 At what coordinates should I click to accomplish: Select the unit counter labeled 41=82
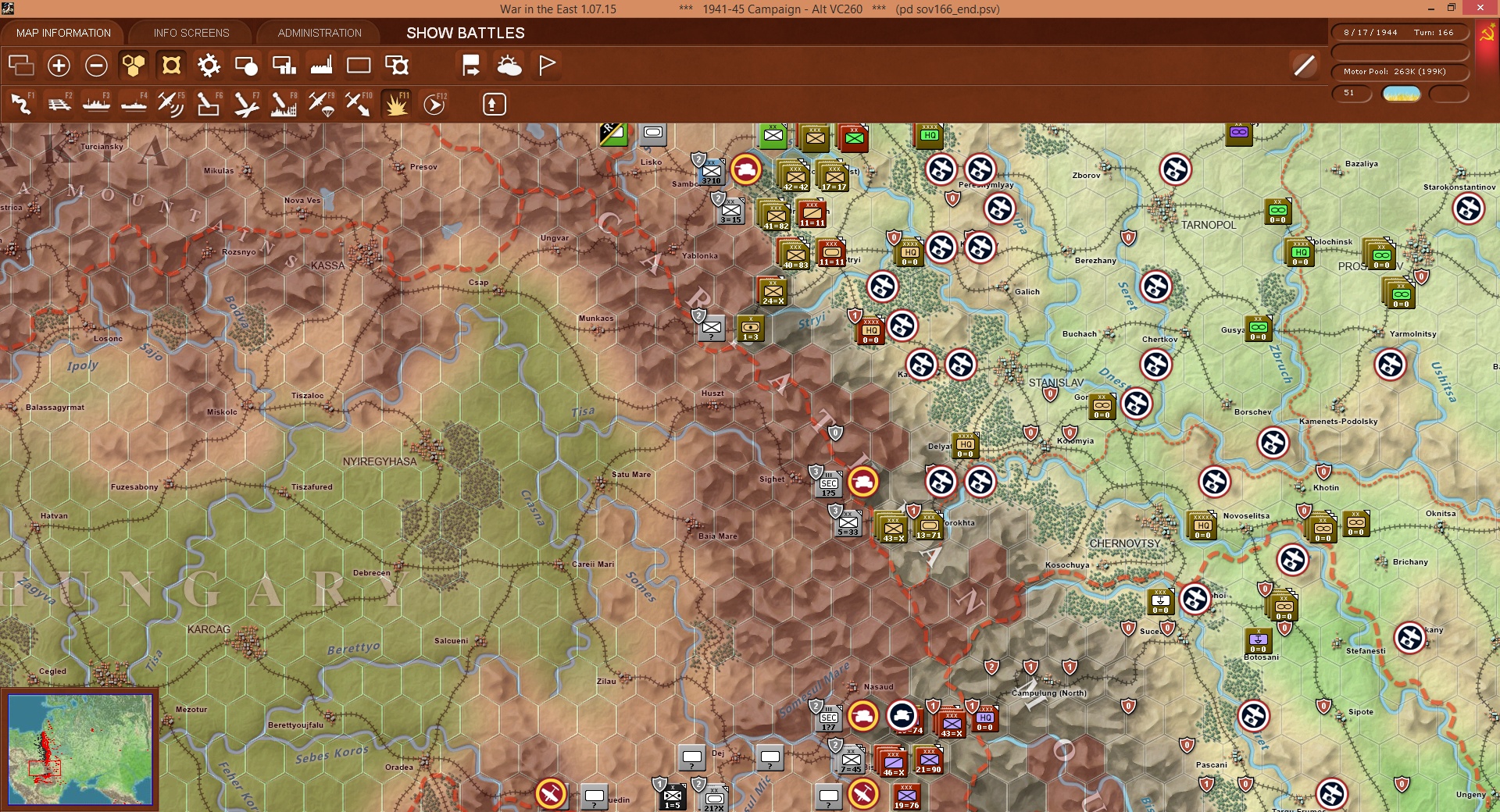click(x=775, y=215)
